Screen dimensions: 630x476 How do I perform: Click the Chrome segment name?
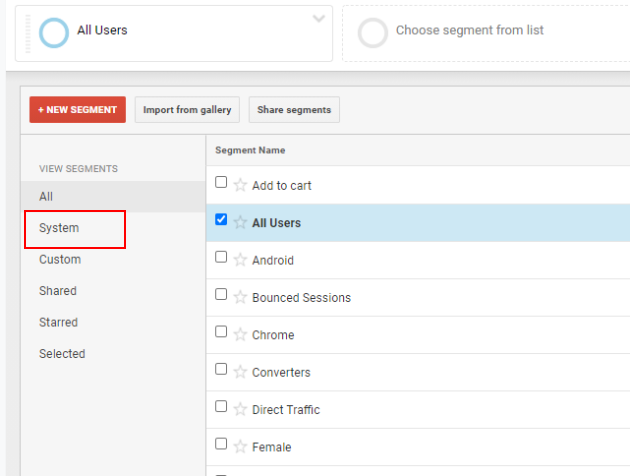click(x=273, y=335)
